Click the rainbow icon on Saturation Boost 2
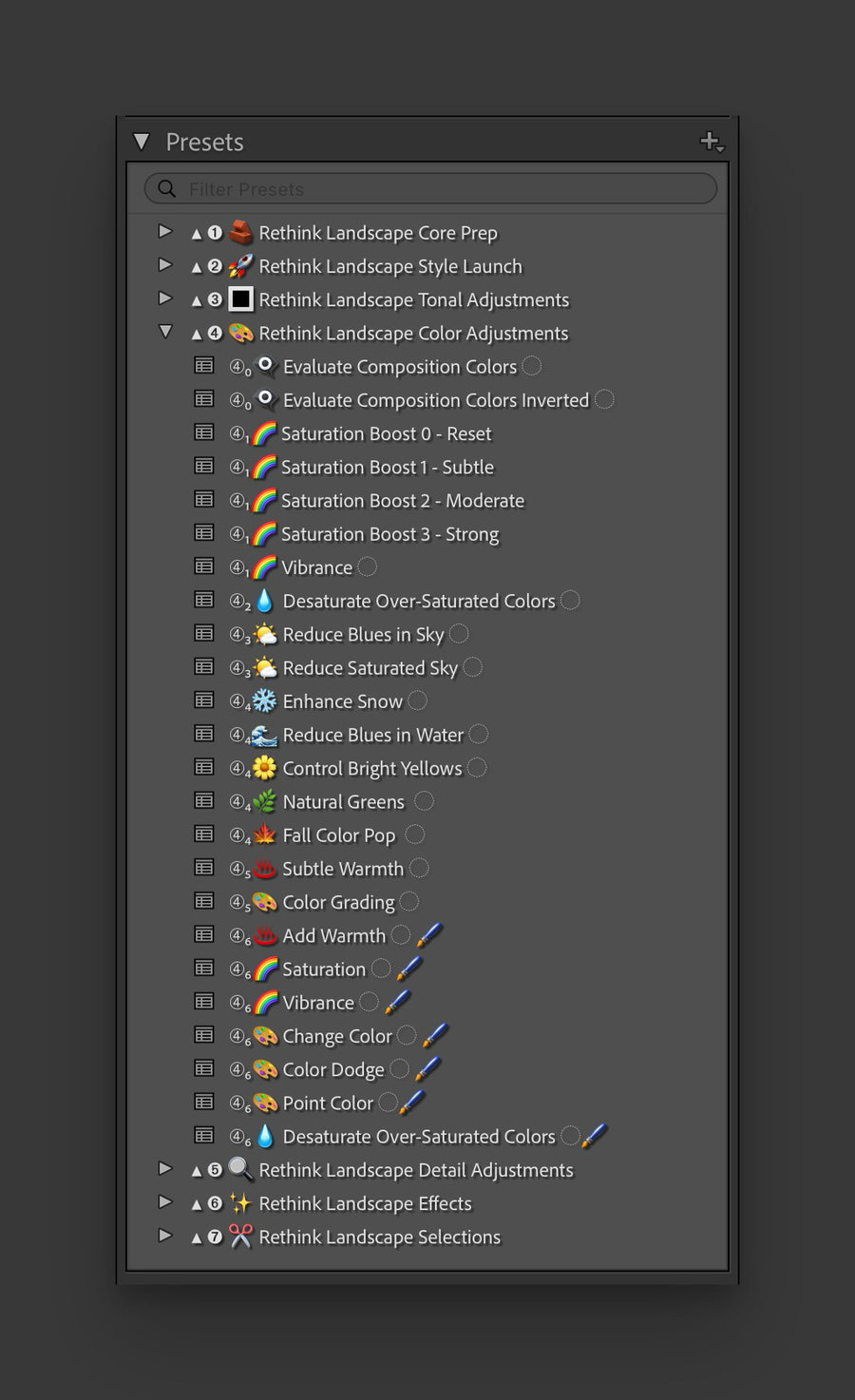The width and height of the screenshot is (855, 1400). (265, 500)
